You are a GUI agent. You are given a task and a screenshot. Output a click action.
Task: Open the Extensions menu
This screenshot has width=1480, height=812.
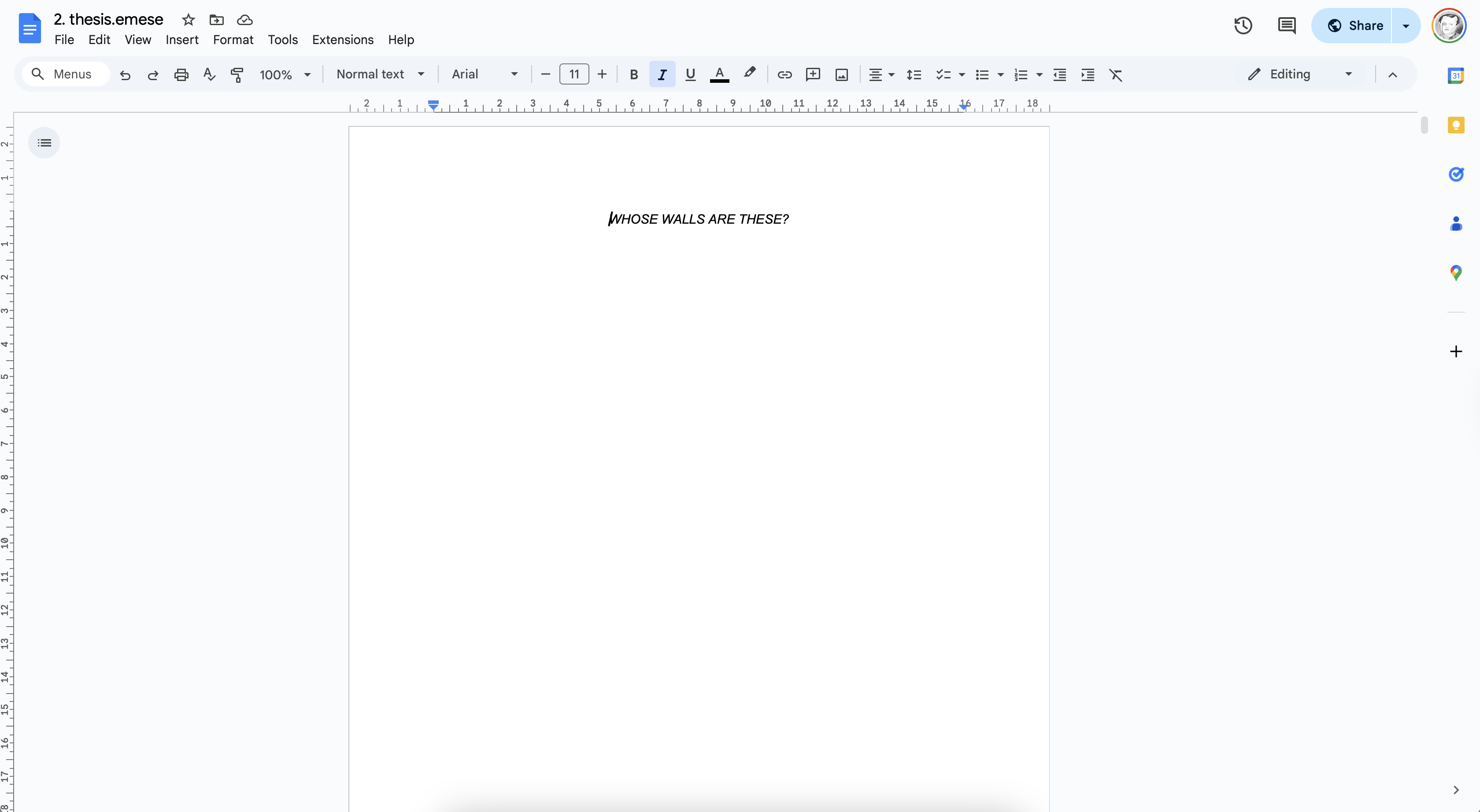342,40
